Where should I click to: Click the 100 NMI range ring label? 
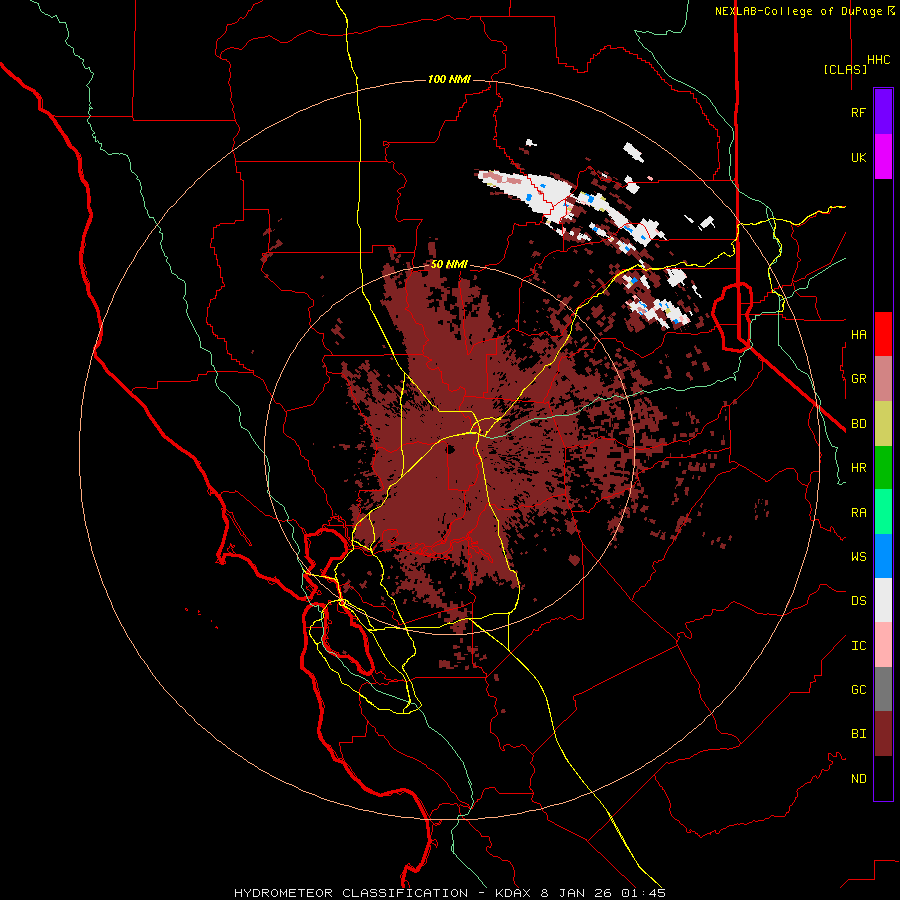point(449,79)
